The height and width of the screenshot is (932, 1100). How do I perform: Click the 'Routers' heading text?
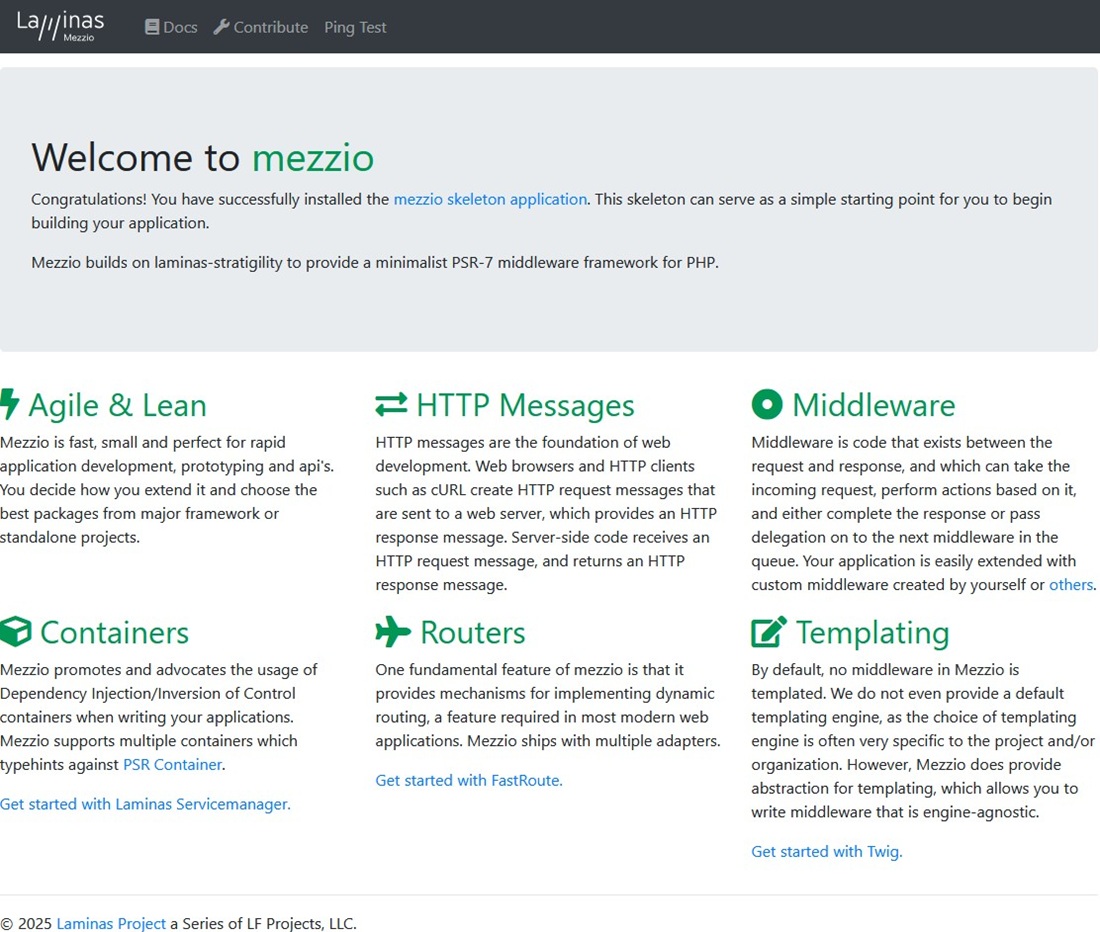[x=472, y=633]
